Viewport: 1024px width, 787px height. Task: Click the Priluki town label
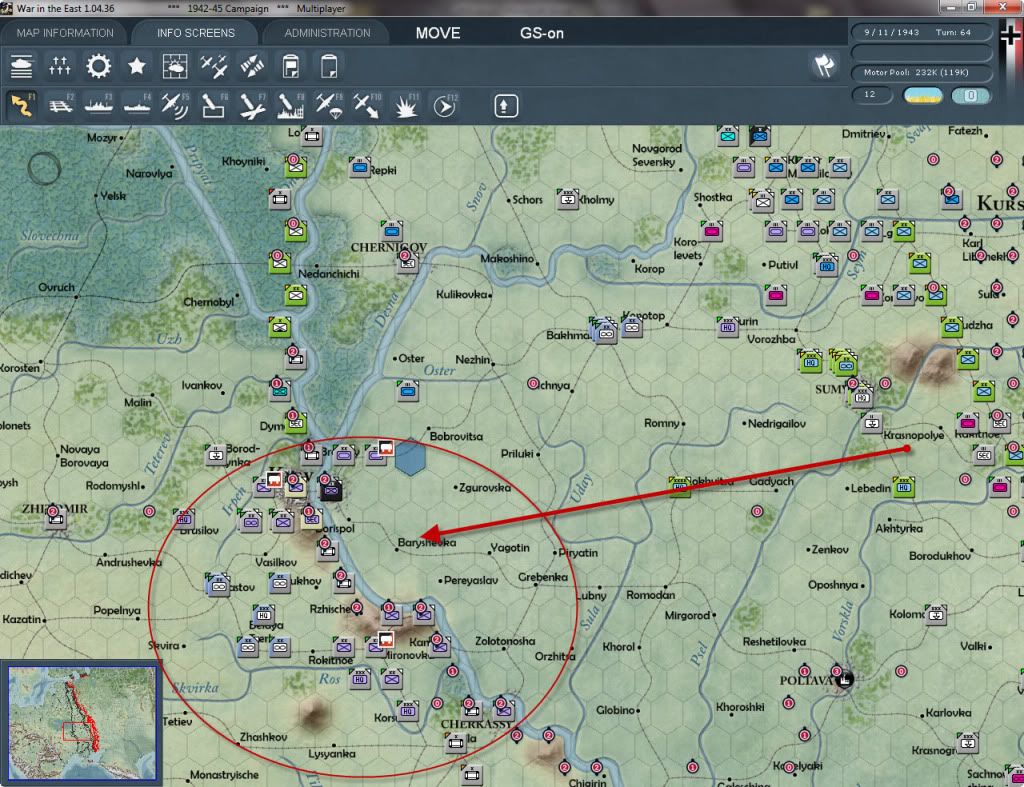[517, 453]
